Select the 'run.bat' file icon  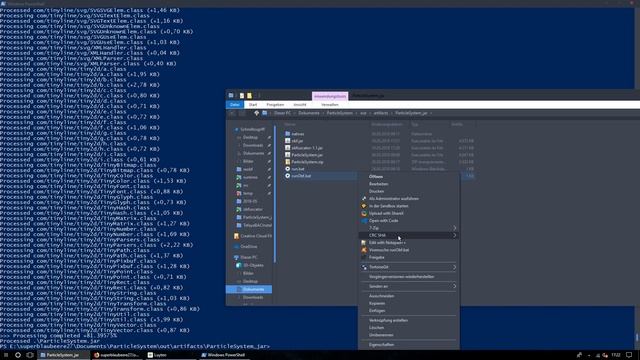point(288,169)
